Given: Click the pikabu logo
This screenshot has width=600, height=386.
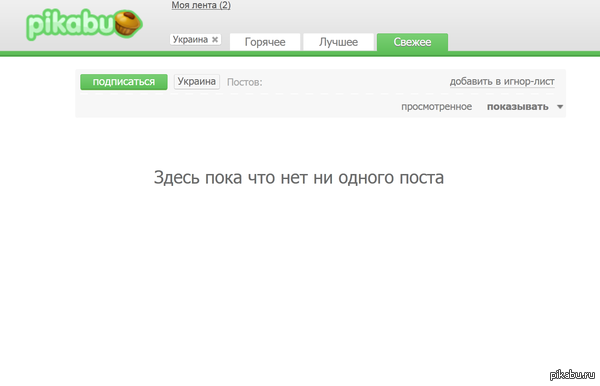Looking at the screenshot, I should point(85,24).
